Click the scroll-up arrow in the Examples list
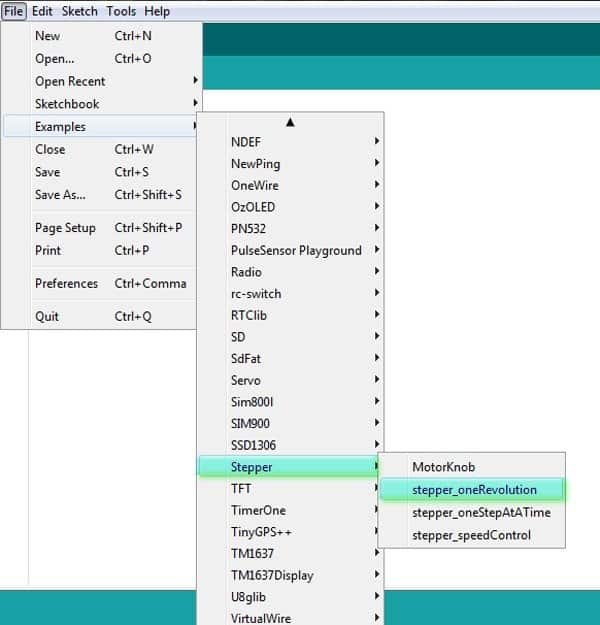 [x=290, y=122]
